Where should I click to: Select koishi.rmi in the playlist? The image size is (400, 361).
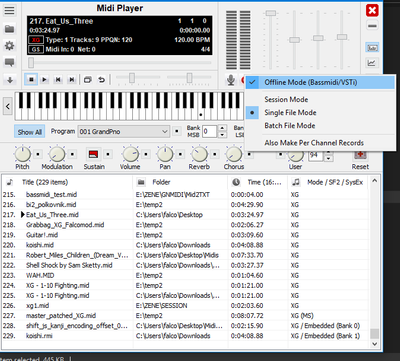tap(39, 336)
